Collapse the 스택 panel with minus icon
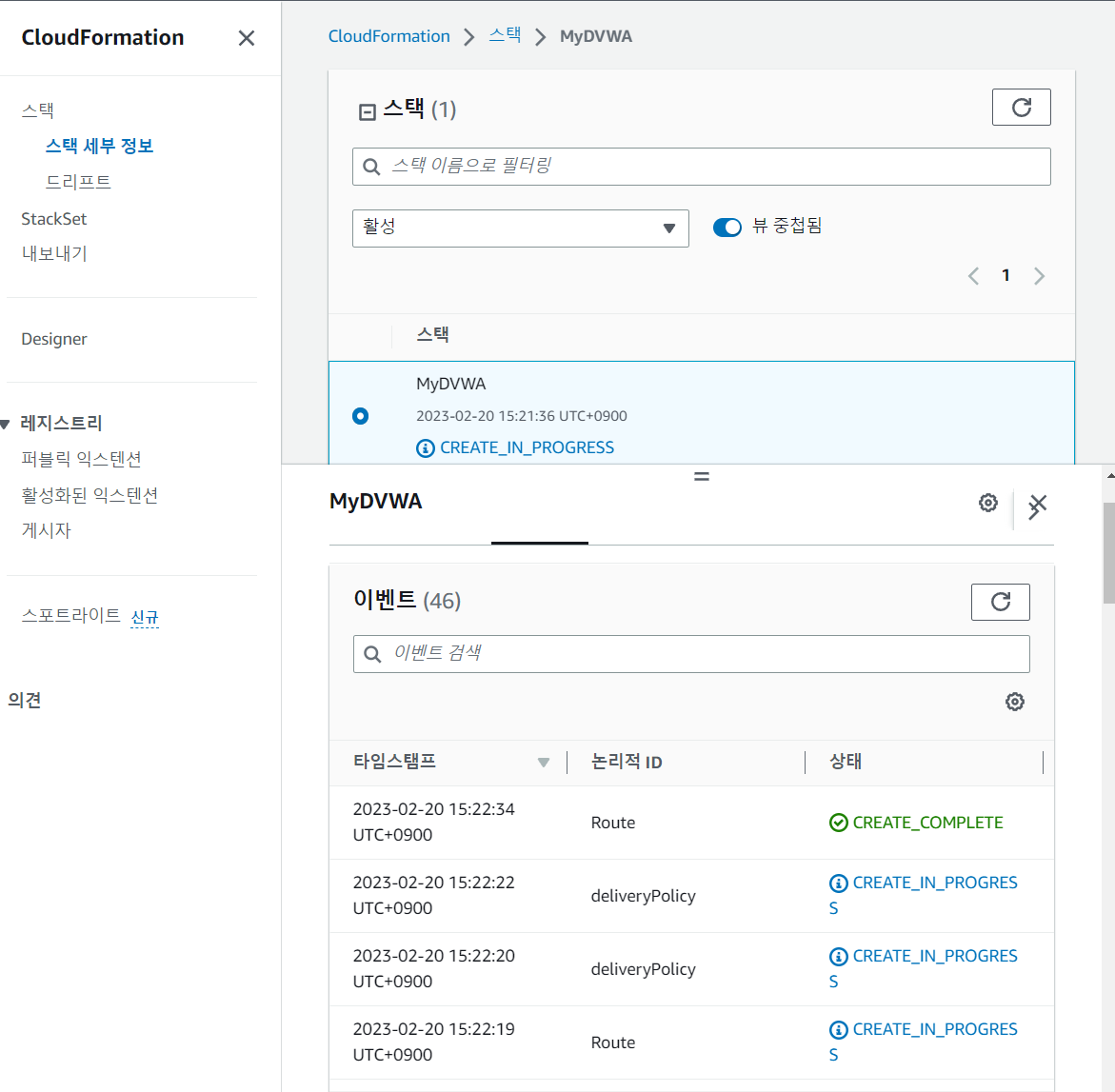 tap(367, 111)
